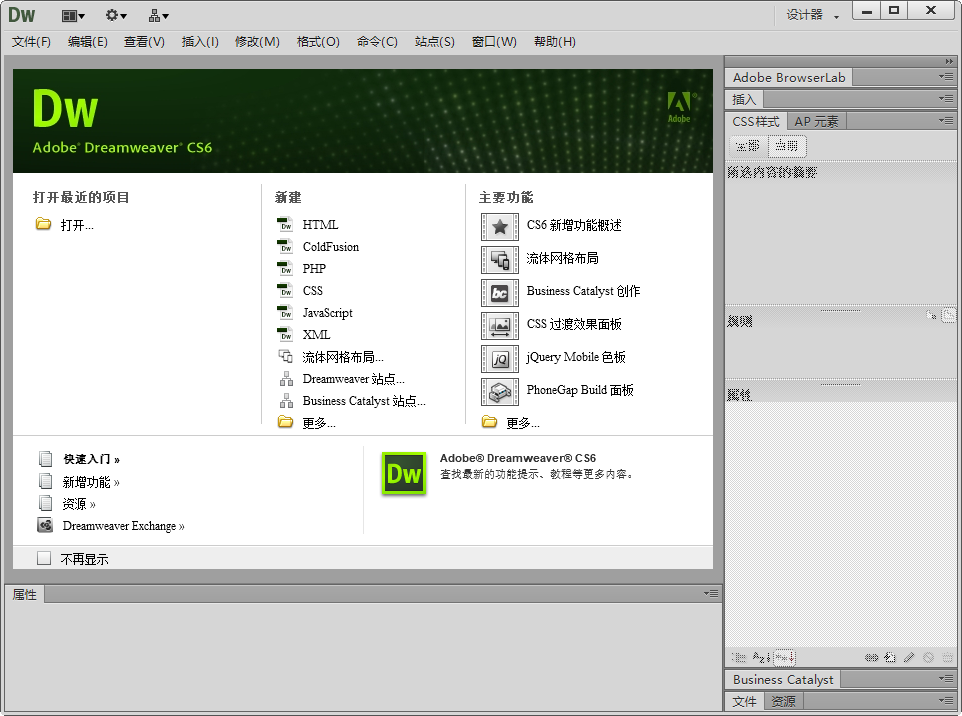
Task: Click the jQ icon for jQuery Mobile 色板
Action: 499,360
